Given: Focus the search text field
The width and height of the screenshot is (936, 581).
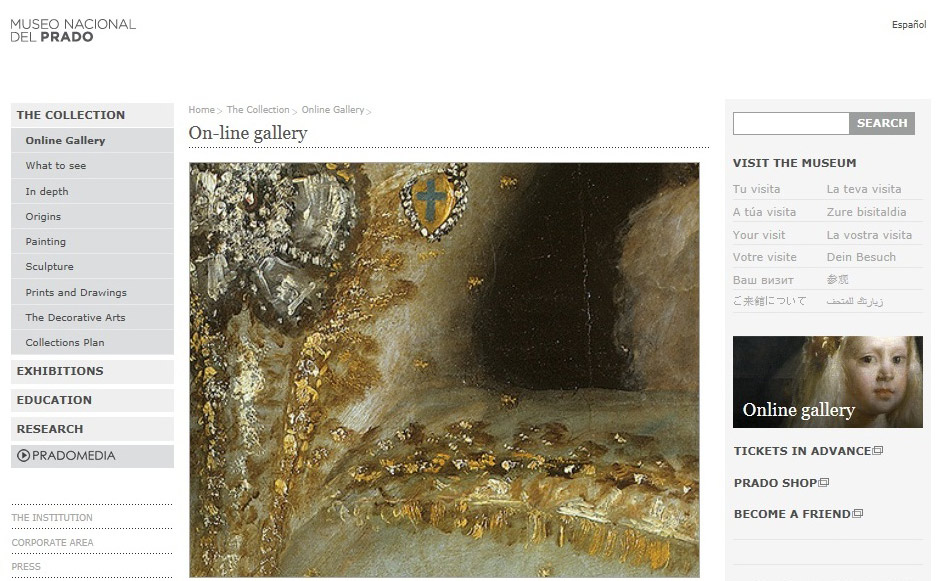Looking at the screenshot, I should tap(791, 123).
